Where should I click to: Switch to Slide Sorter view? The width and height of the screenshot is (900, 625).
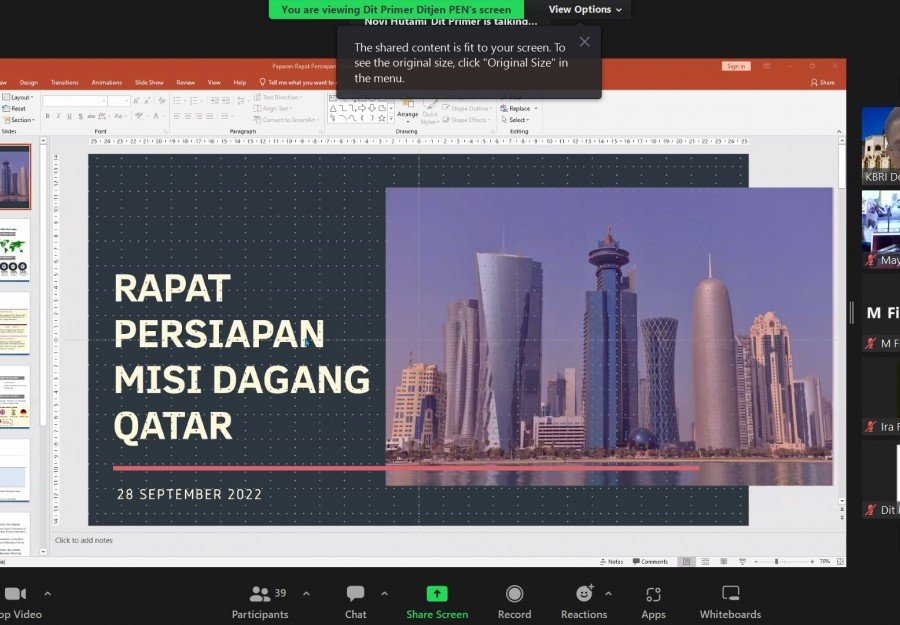click(705, 561)
